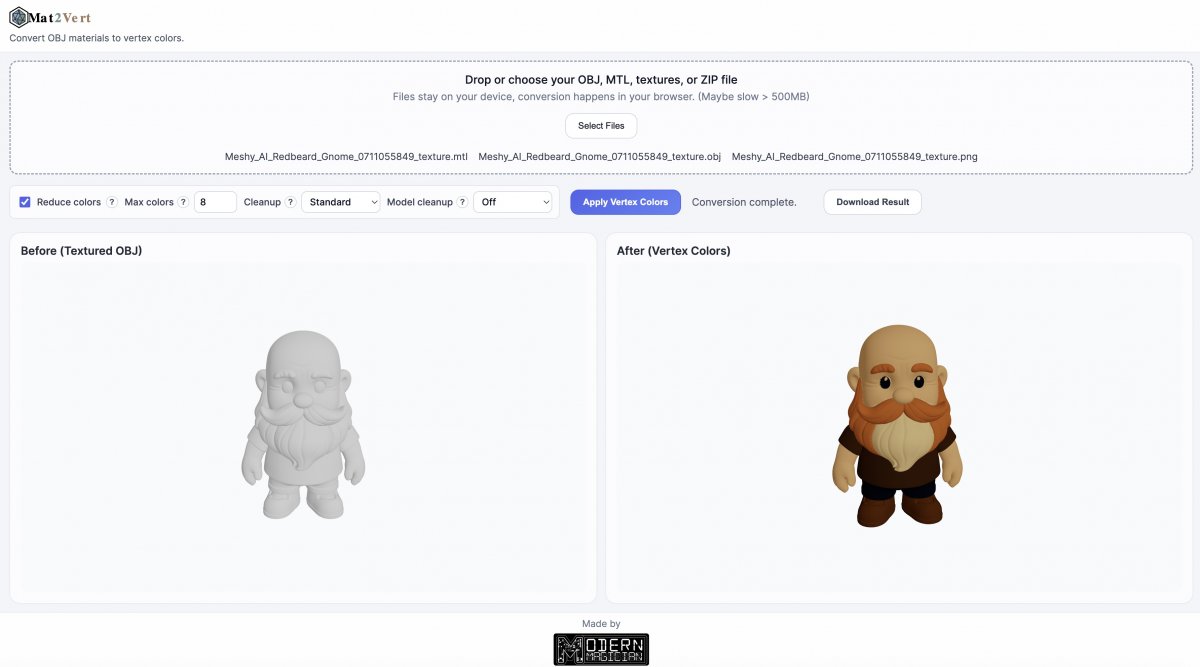Click the Modern Magician logo
Viewport: 1200px width, 667px height.
click(x=601, y=649)
